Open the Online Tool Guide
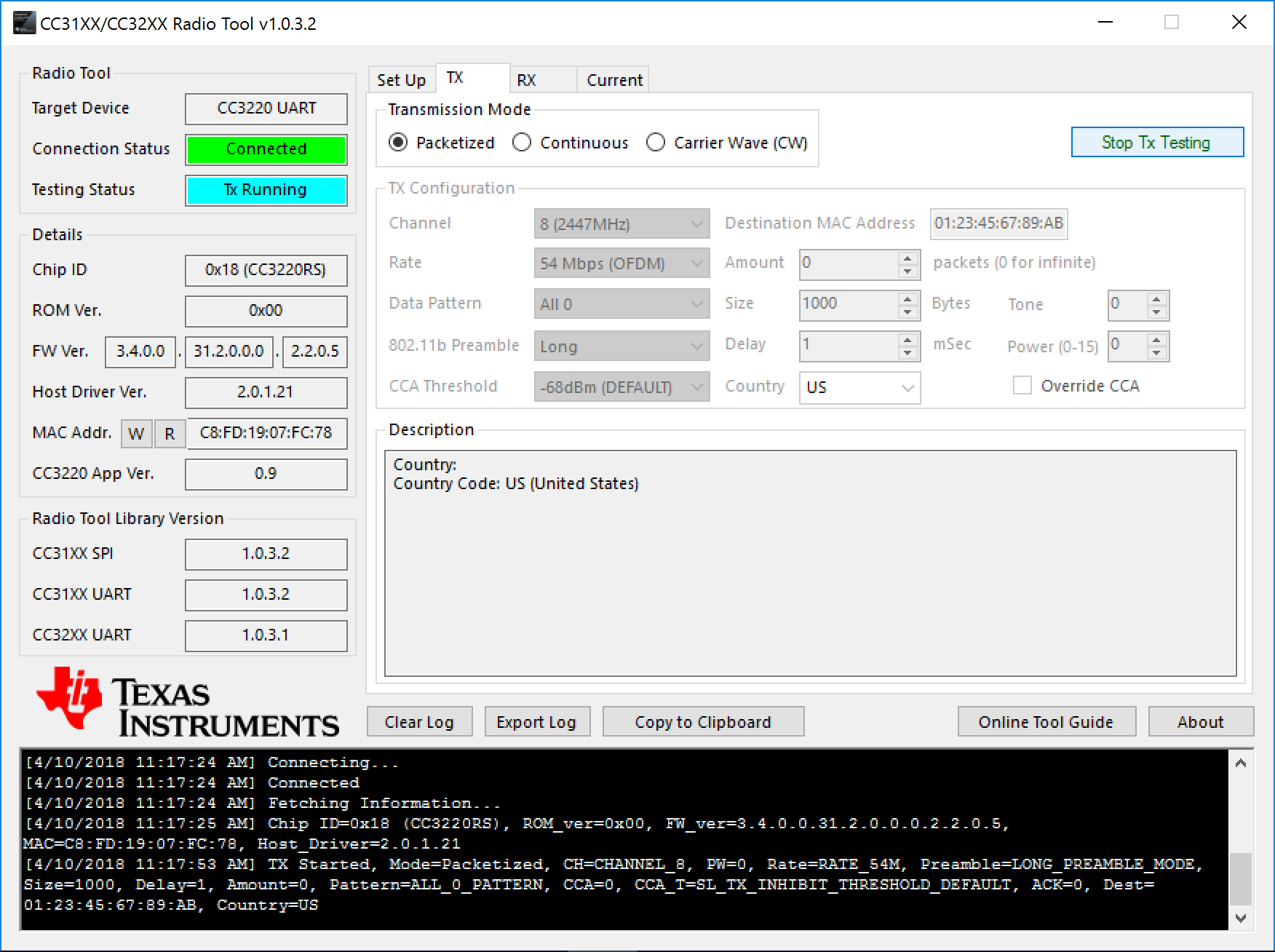1275x952 pixels. tap(1046, 722)
